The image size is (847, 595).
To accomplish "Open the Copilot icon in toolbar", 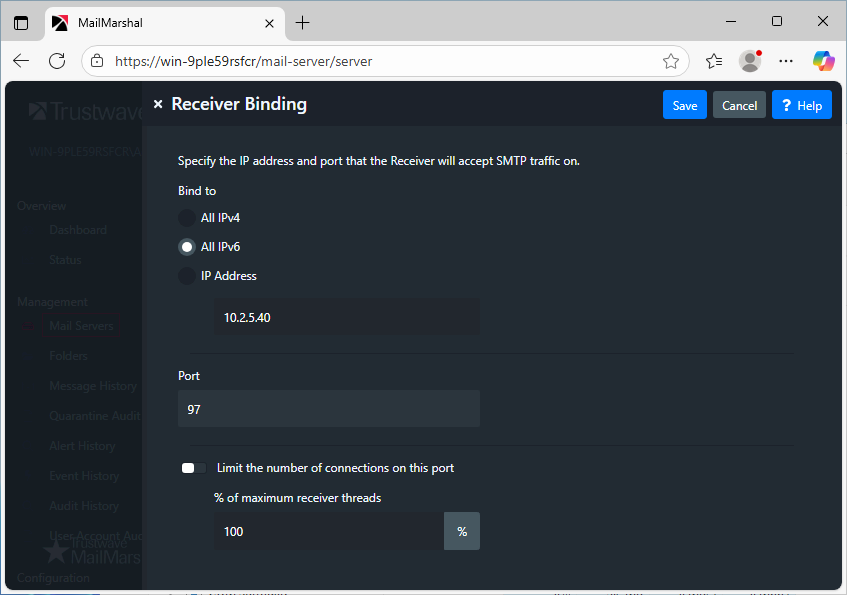I will [x=823, y=61].
